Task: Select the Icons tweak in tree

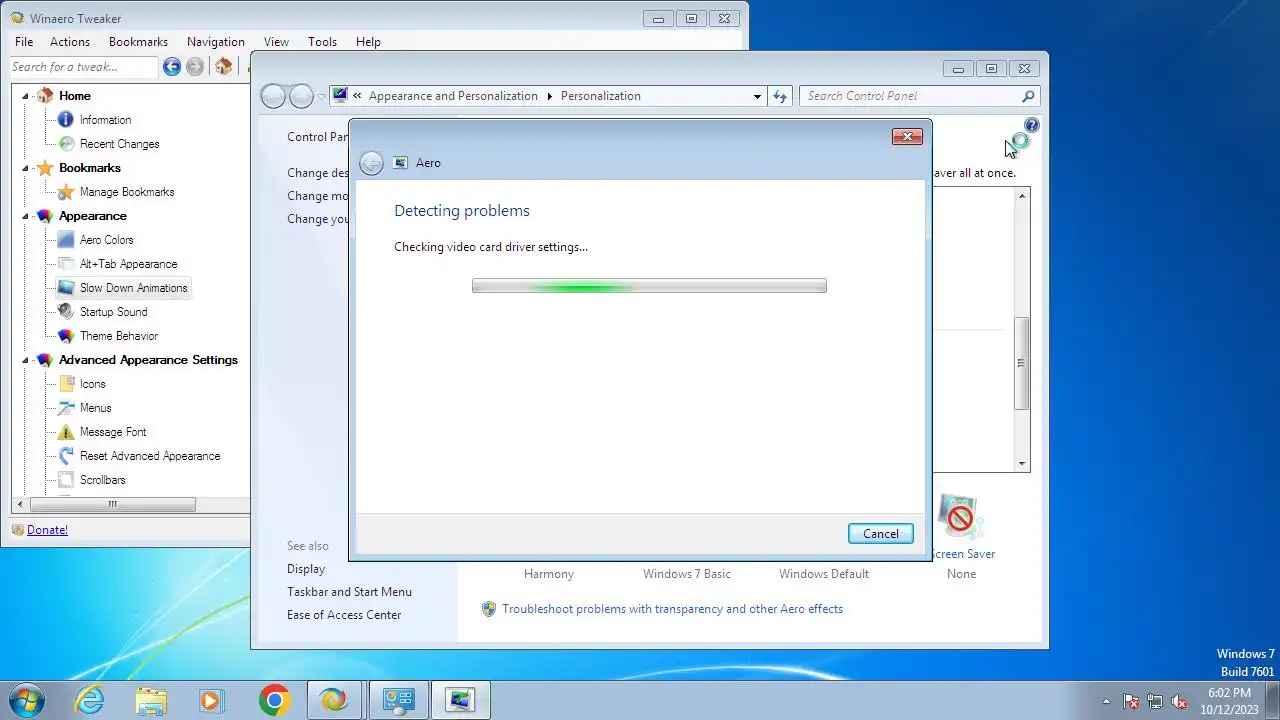Action: click(x=92, y=384)
